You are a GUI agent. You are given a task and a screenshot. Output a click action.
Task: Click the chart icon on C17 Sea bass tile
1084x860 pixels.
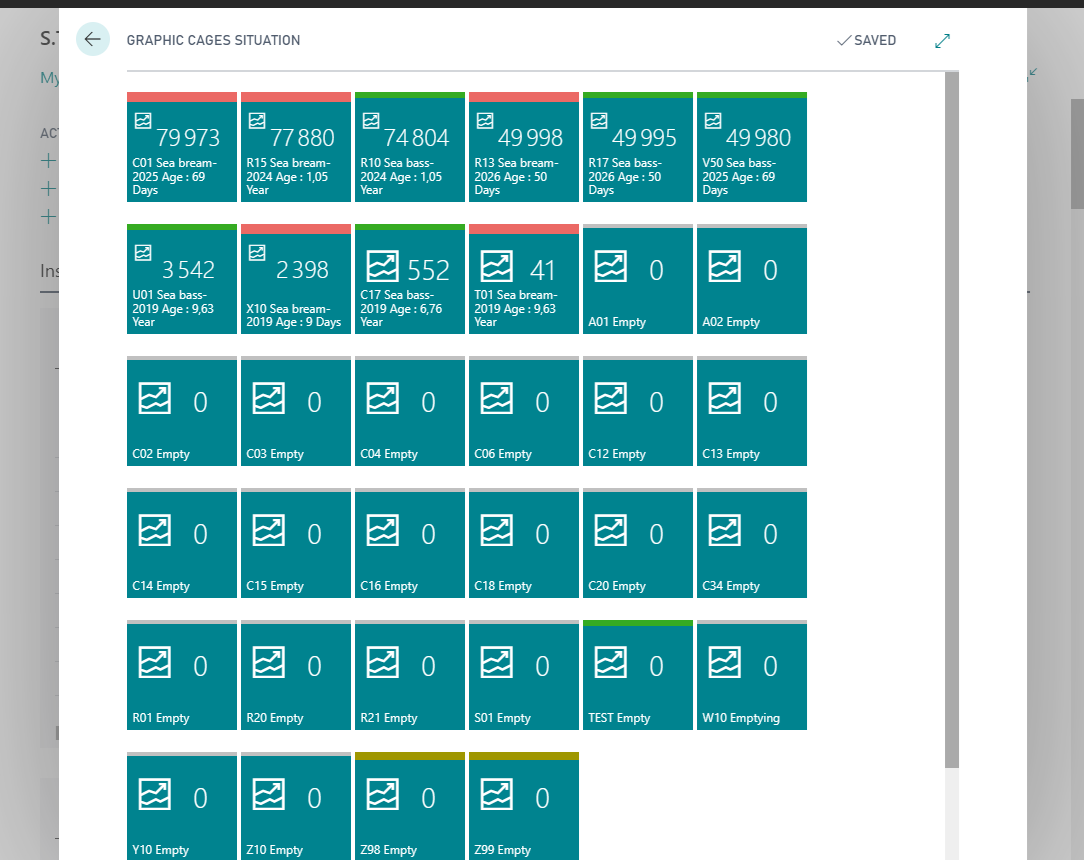point(382,266)
